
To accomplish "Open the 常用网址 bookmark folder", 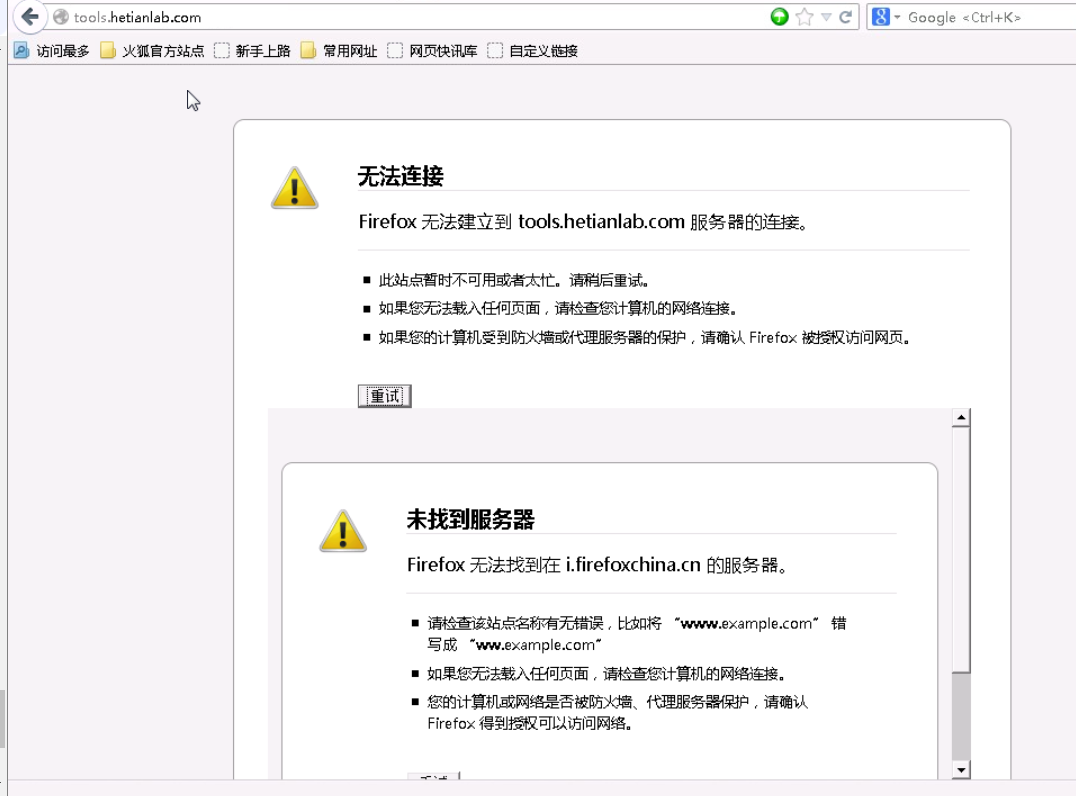I will (339, 51).
